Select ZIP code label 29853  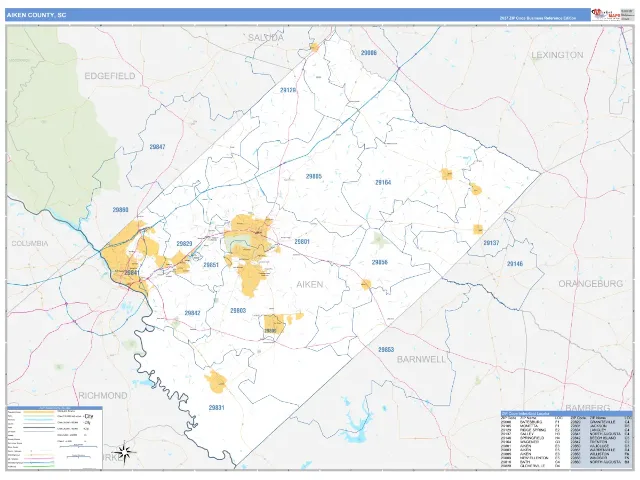coord(386,350)
